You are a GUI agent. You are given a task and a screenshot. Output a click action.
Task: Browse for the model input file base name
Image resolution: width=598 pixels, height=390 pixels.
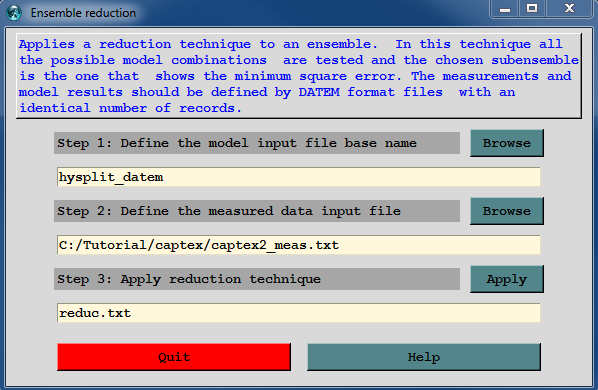[x=507, y=143]
